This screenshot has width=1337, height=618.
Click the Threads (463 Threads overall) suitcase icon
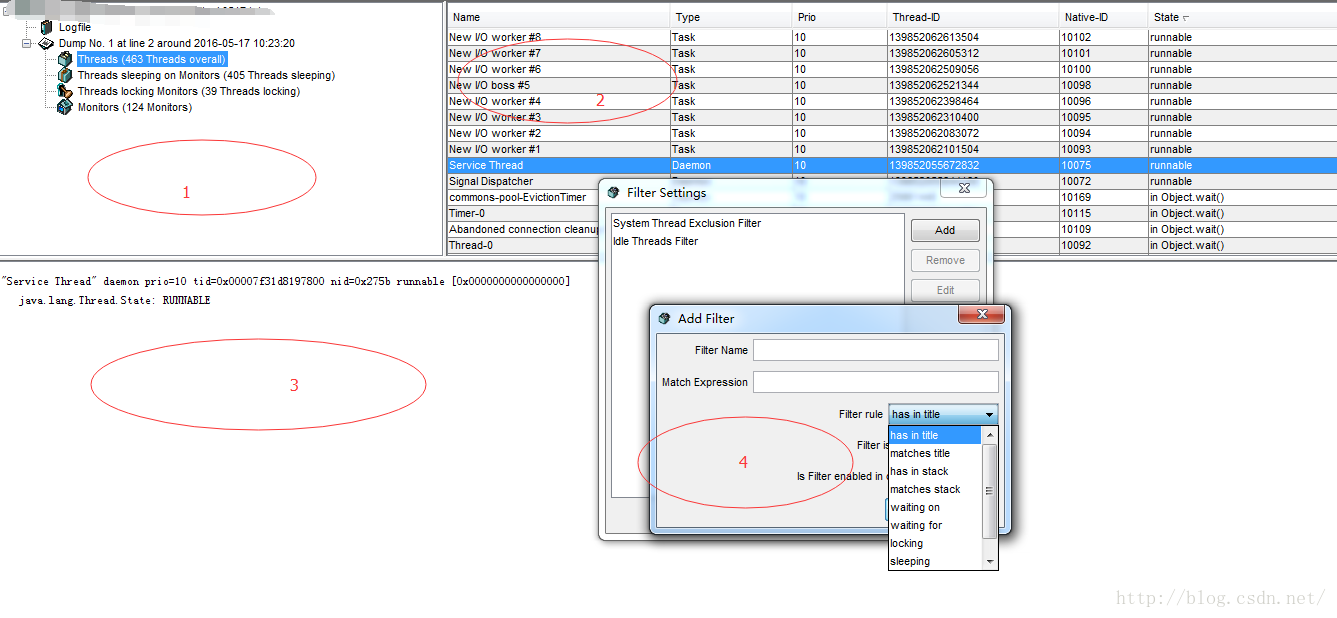tap(64, 59)
